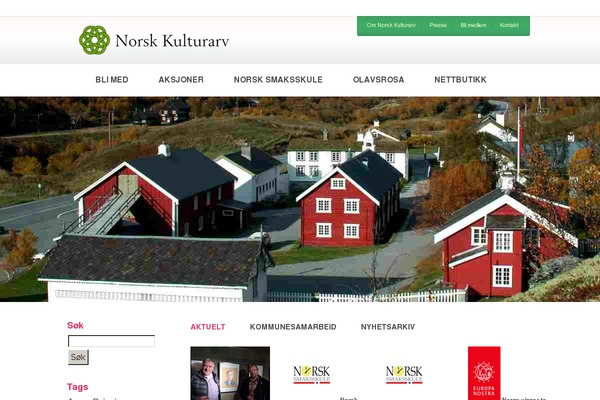Click the green Norsk Kulturarv knot logo
600x400 pixels.
point(94,40)
